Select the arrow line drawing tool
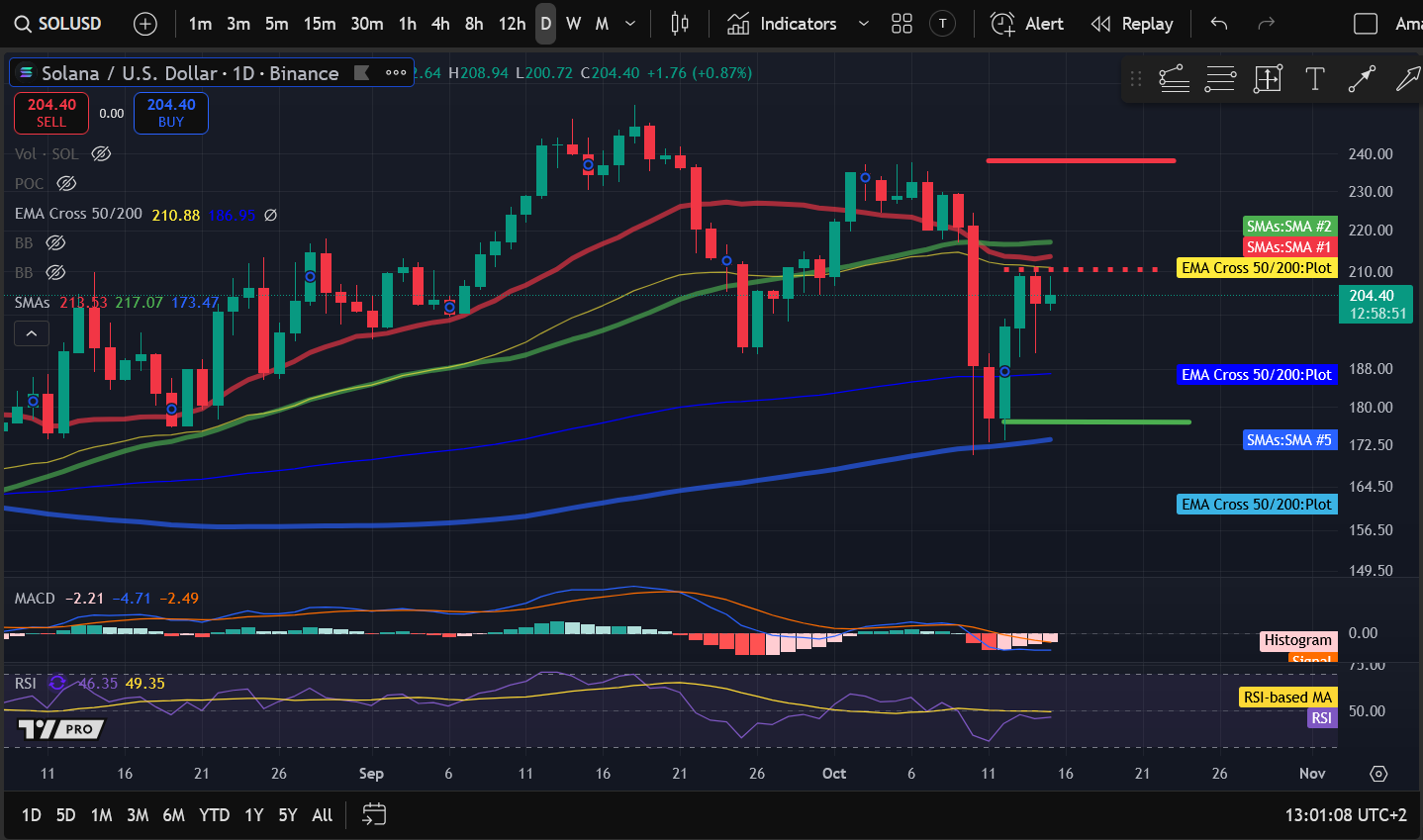This screenshot has width=1423, height=840. (x=1362, y=78)
